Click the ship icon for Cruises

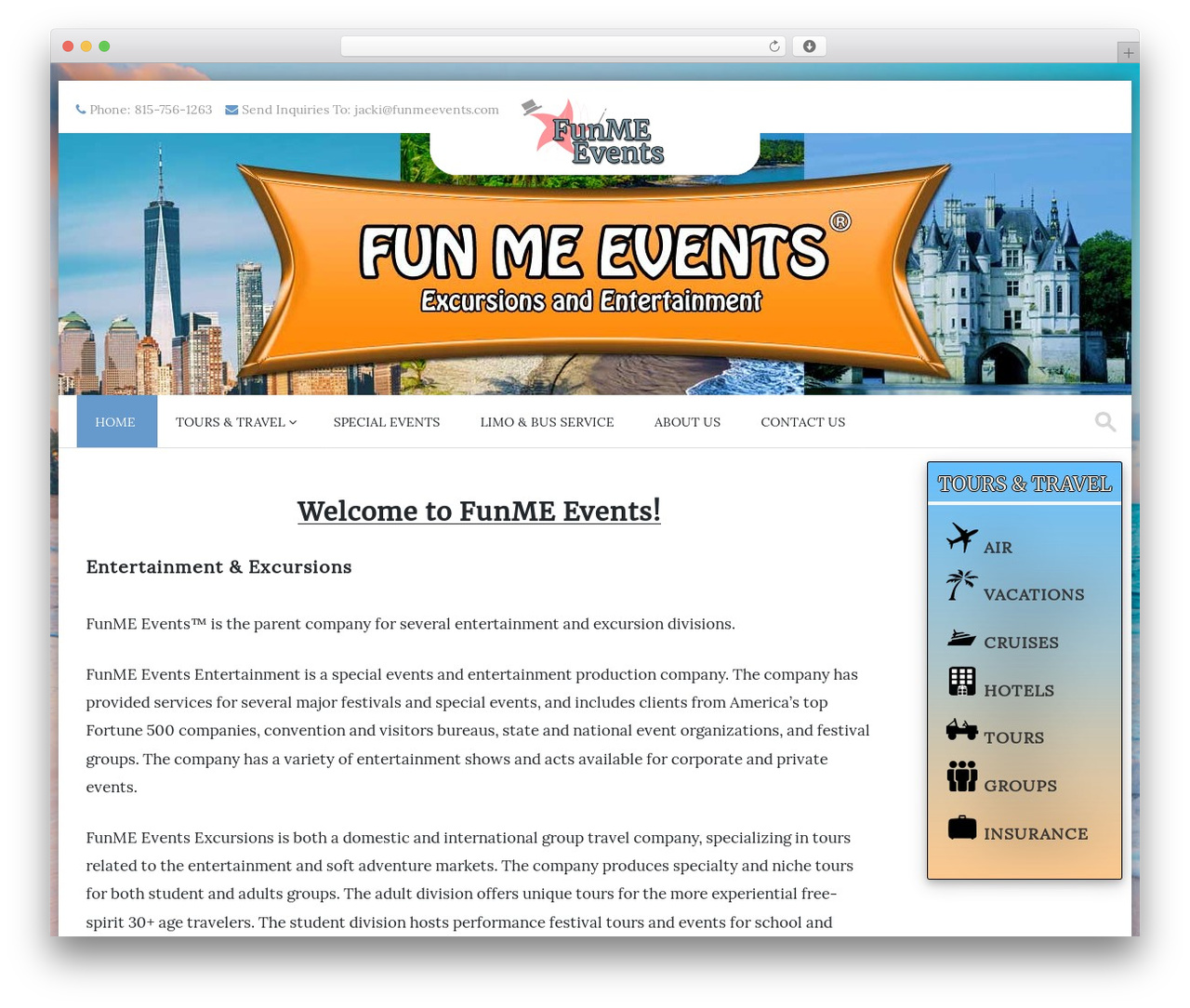pos(962,637)
